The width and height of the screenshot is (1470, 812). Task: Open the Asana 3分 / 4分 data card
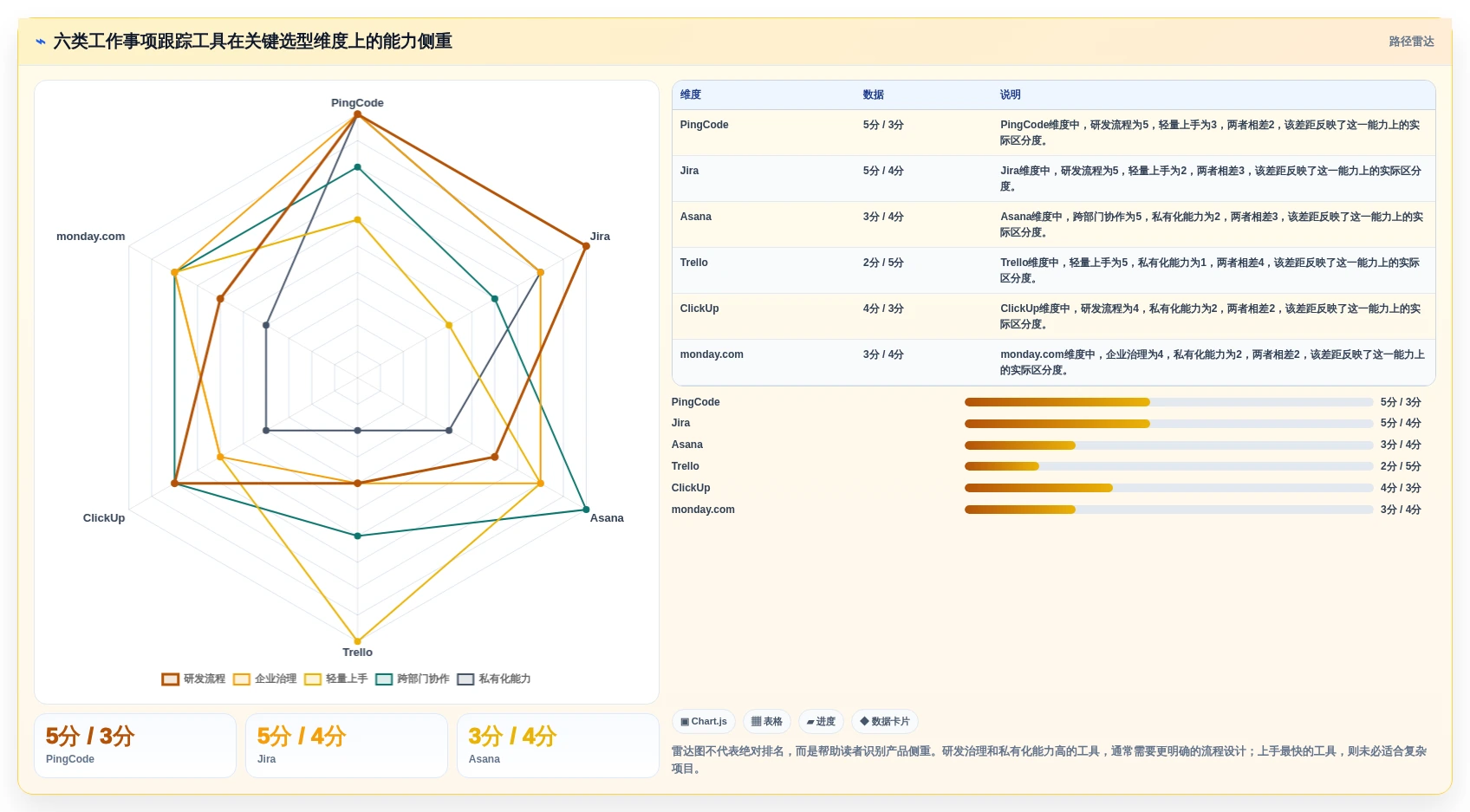(558, 745)
